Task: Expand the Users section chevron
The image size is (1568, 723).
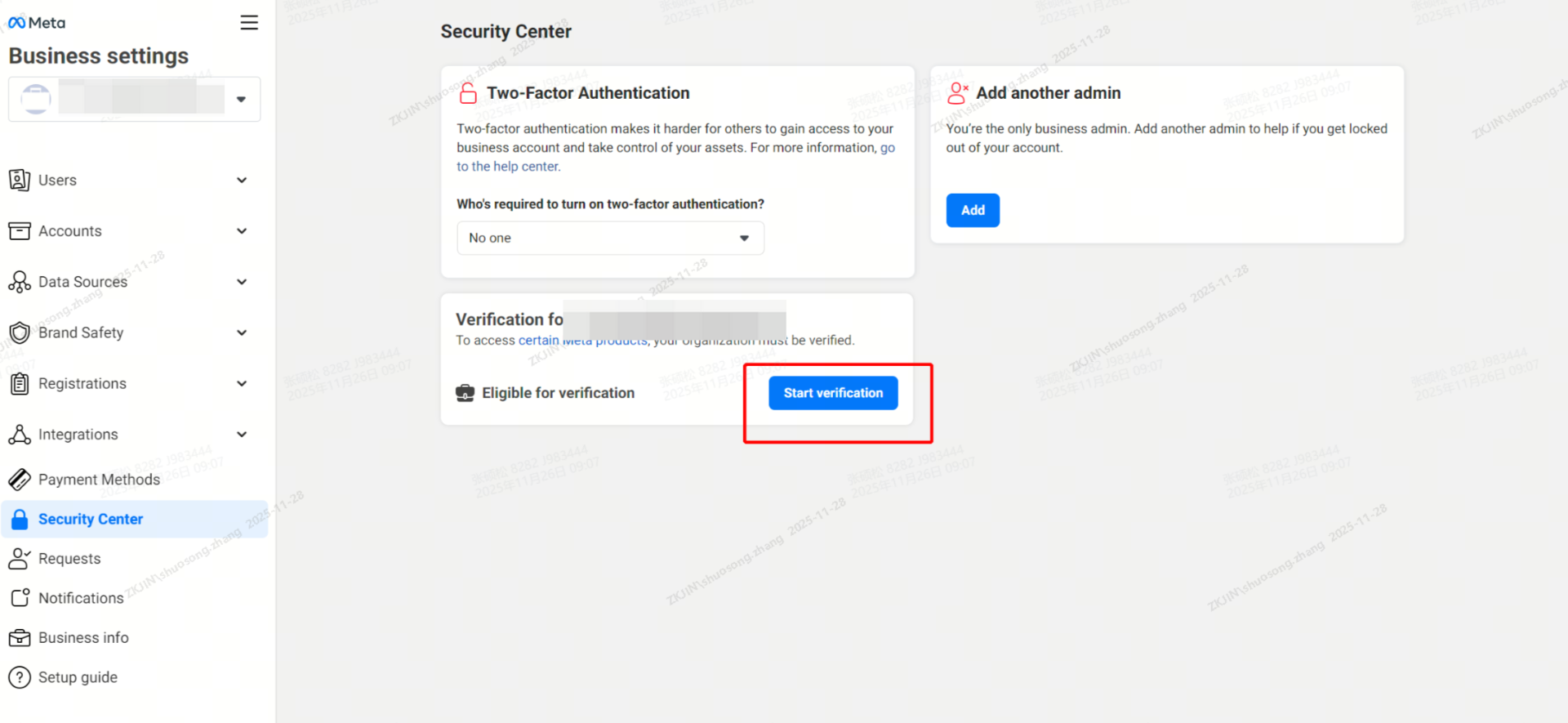Action: click(242, 180)
